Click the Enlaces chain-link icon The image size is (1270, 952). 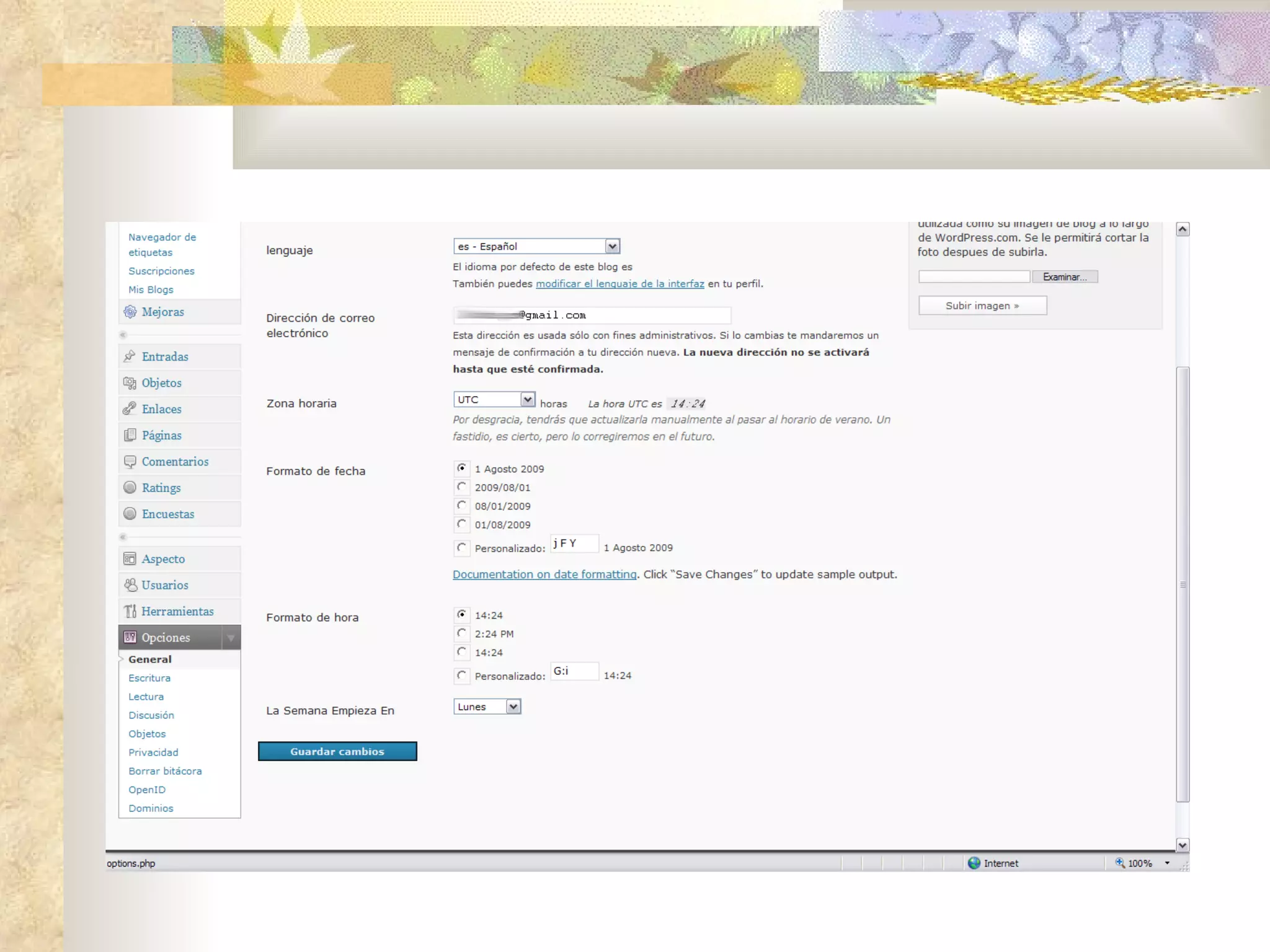click(x=130, y=409)
